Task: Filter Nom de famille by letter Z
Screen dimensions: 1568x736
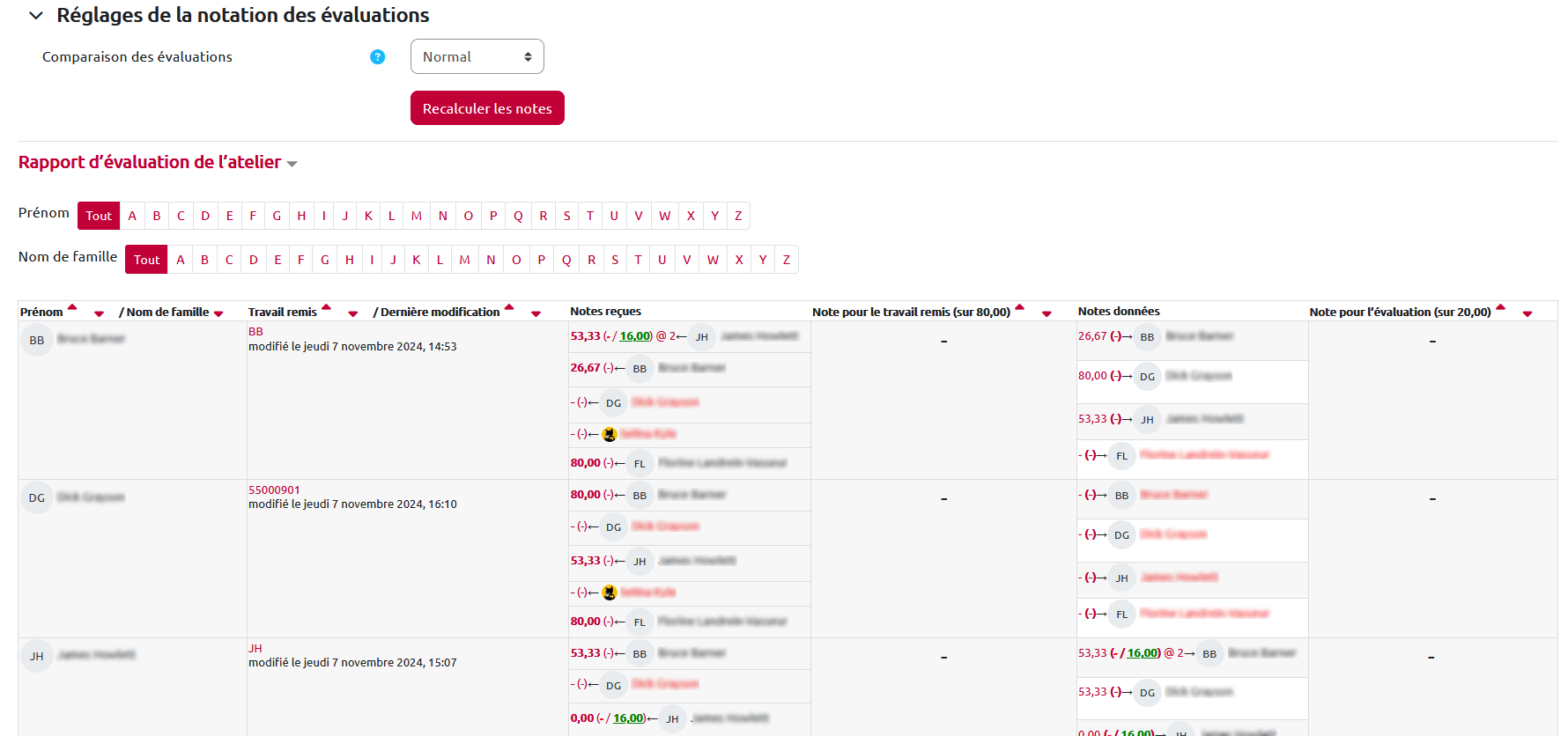Action: click(x=787, y=260)
